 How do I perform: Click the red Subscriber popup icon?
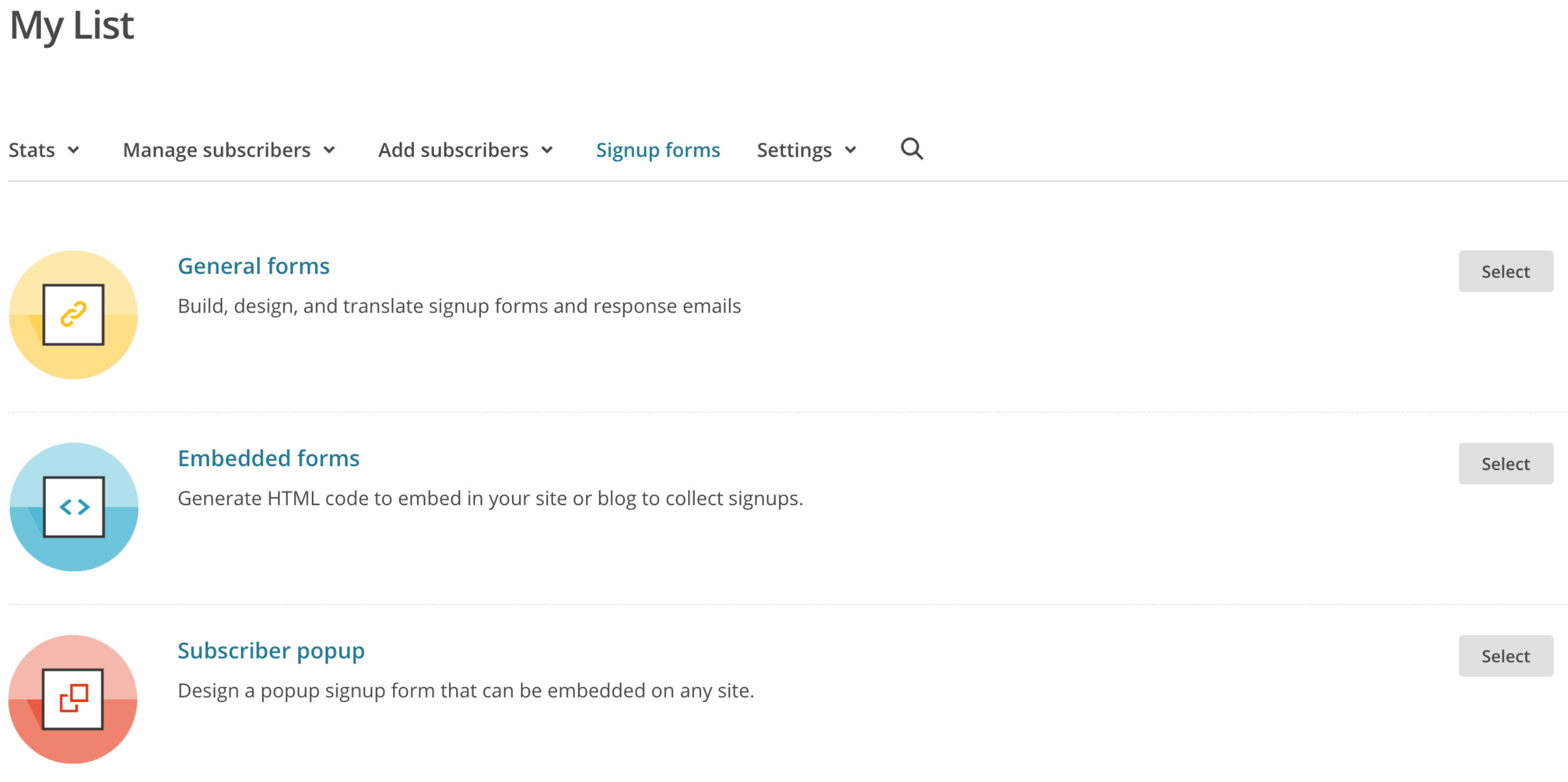click(x=73, y=699)
